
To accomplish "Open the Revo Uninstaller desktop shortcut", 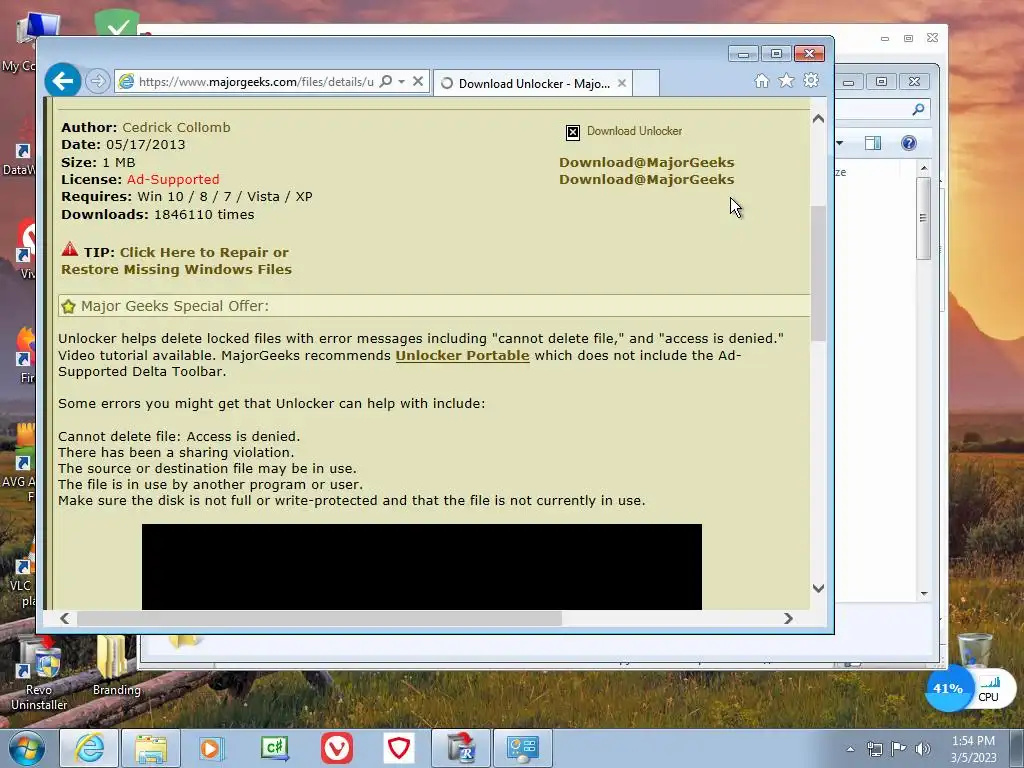I will (39, 673).
